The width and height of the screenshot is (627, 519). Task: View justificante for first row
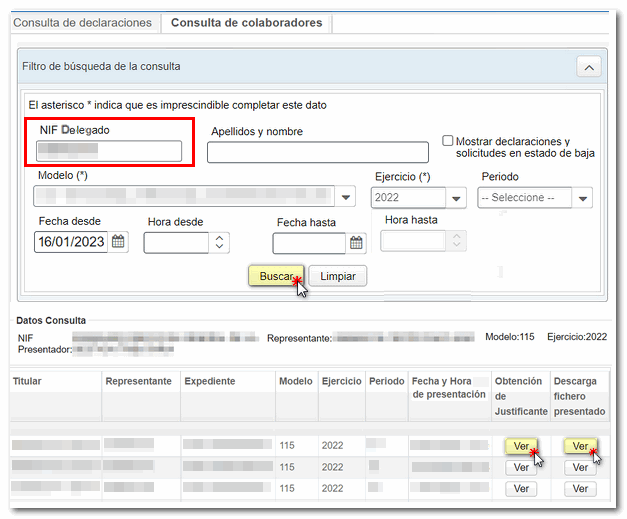(x=520, y=446)
